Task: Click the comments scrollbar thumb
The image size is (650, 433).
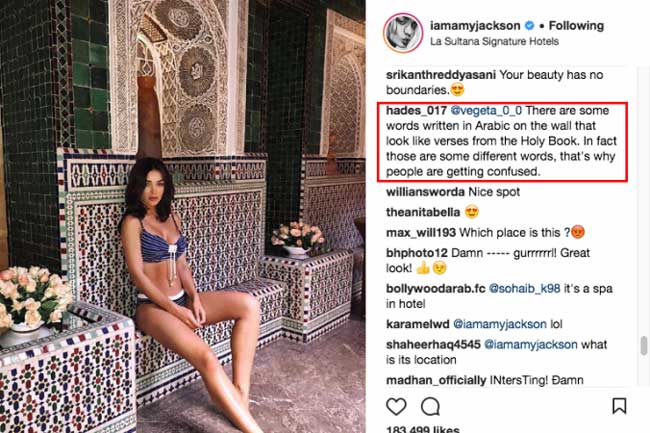Action: tap(644, 346)
